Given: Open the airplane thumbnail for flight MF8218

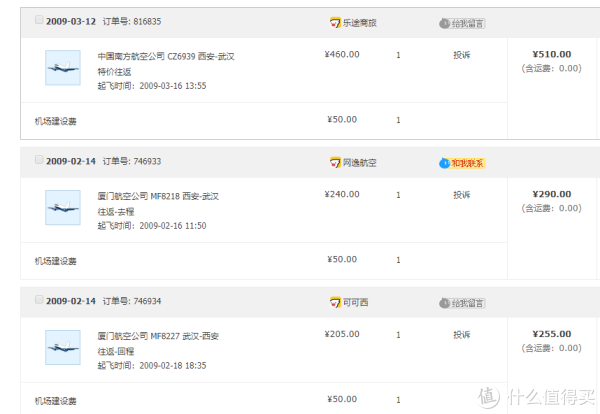Looking at the screenshot, I should point(63,207).
